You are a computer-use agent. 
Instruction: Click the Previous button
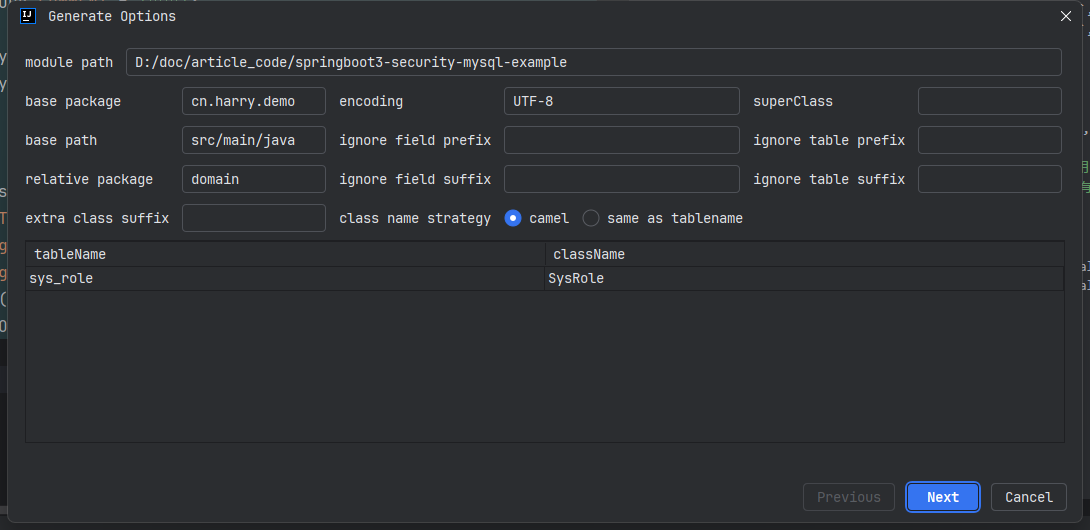(x=848, y=497)
